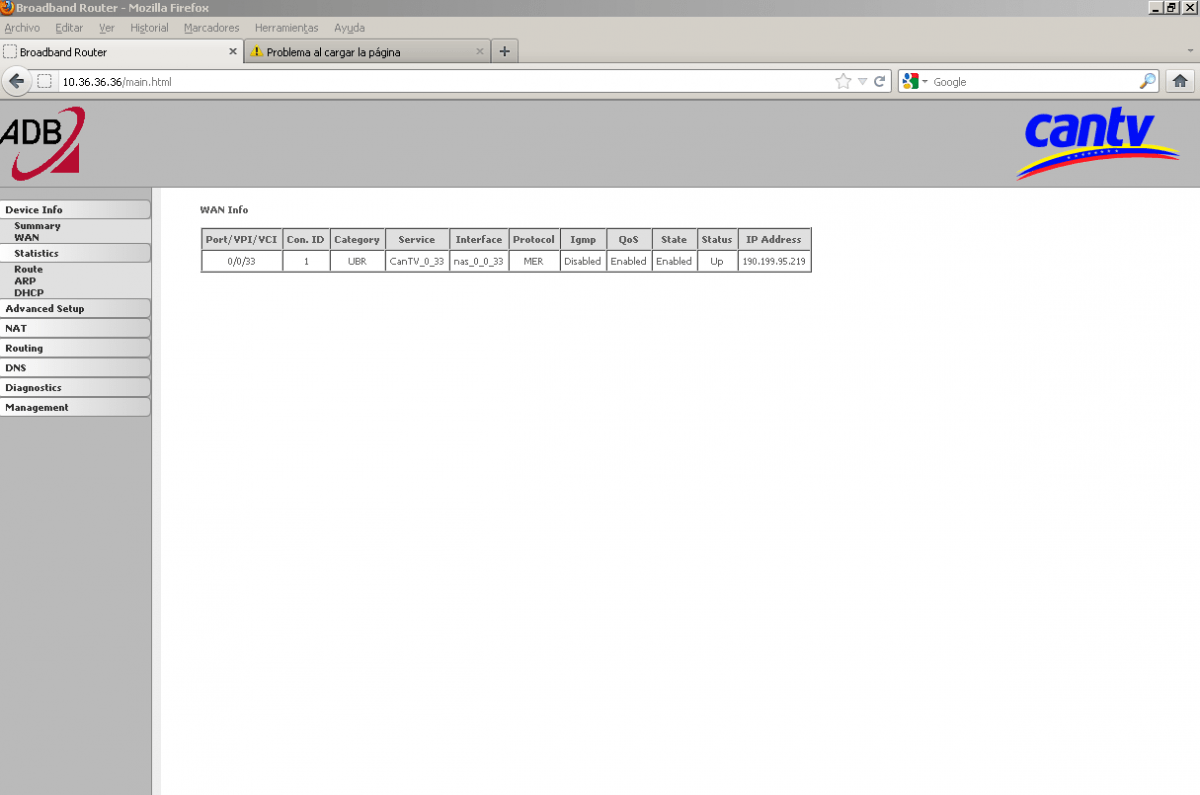Viewport: 1200px width, 795px height.
Task: Click the Up status cell
Action: click(717, 261)
